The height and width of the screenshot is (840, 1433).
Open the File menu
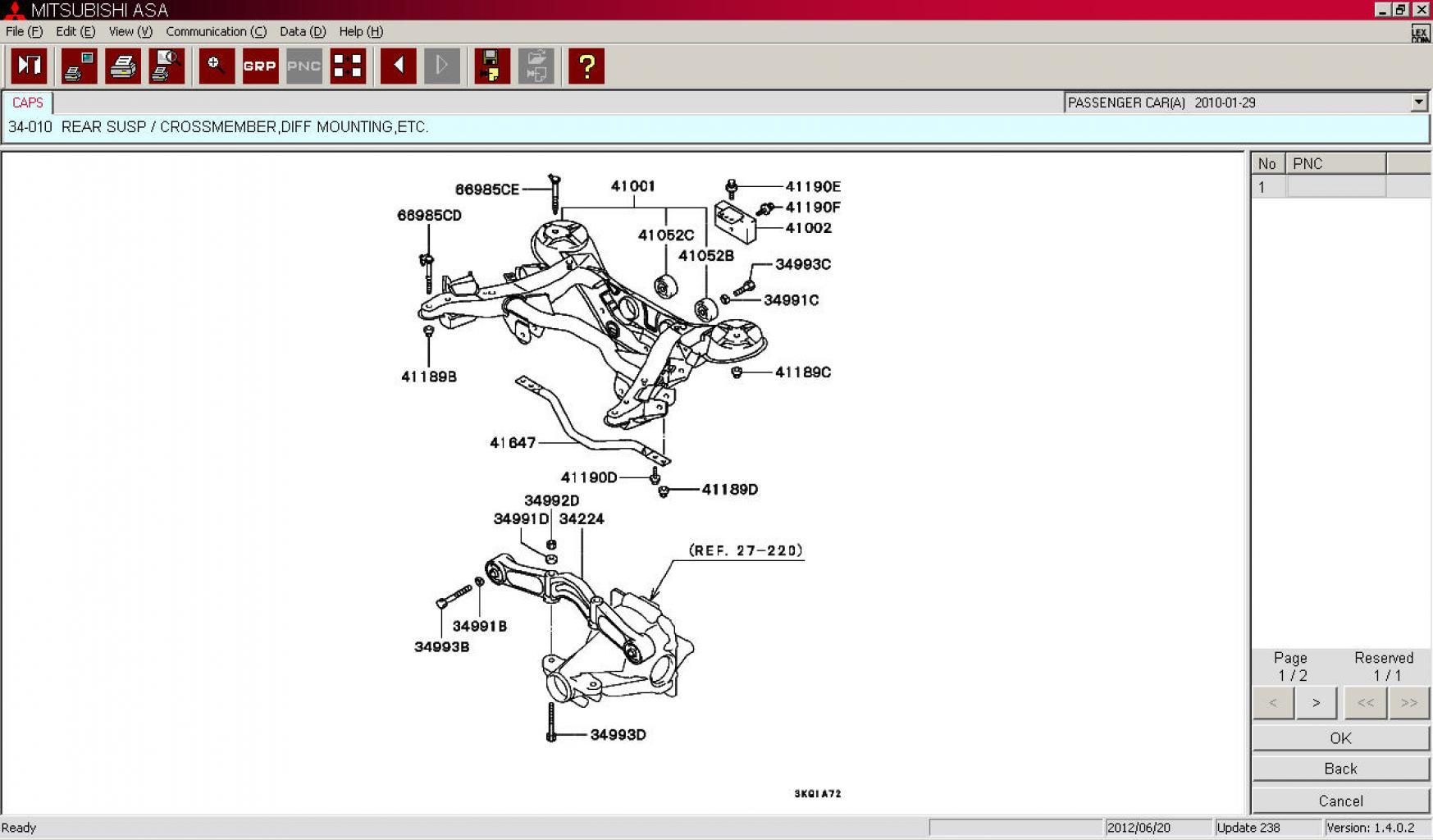[24, 31]
